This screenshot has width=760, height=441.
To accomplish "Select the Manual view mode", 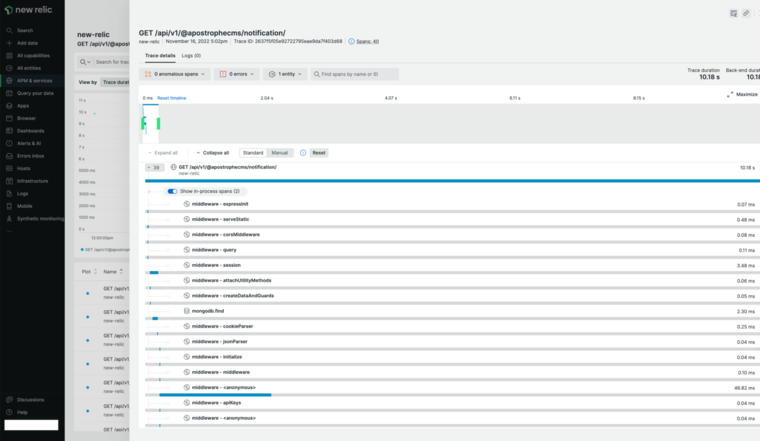I will (280, 153).
